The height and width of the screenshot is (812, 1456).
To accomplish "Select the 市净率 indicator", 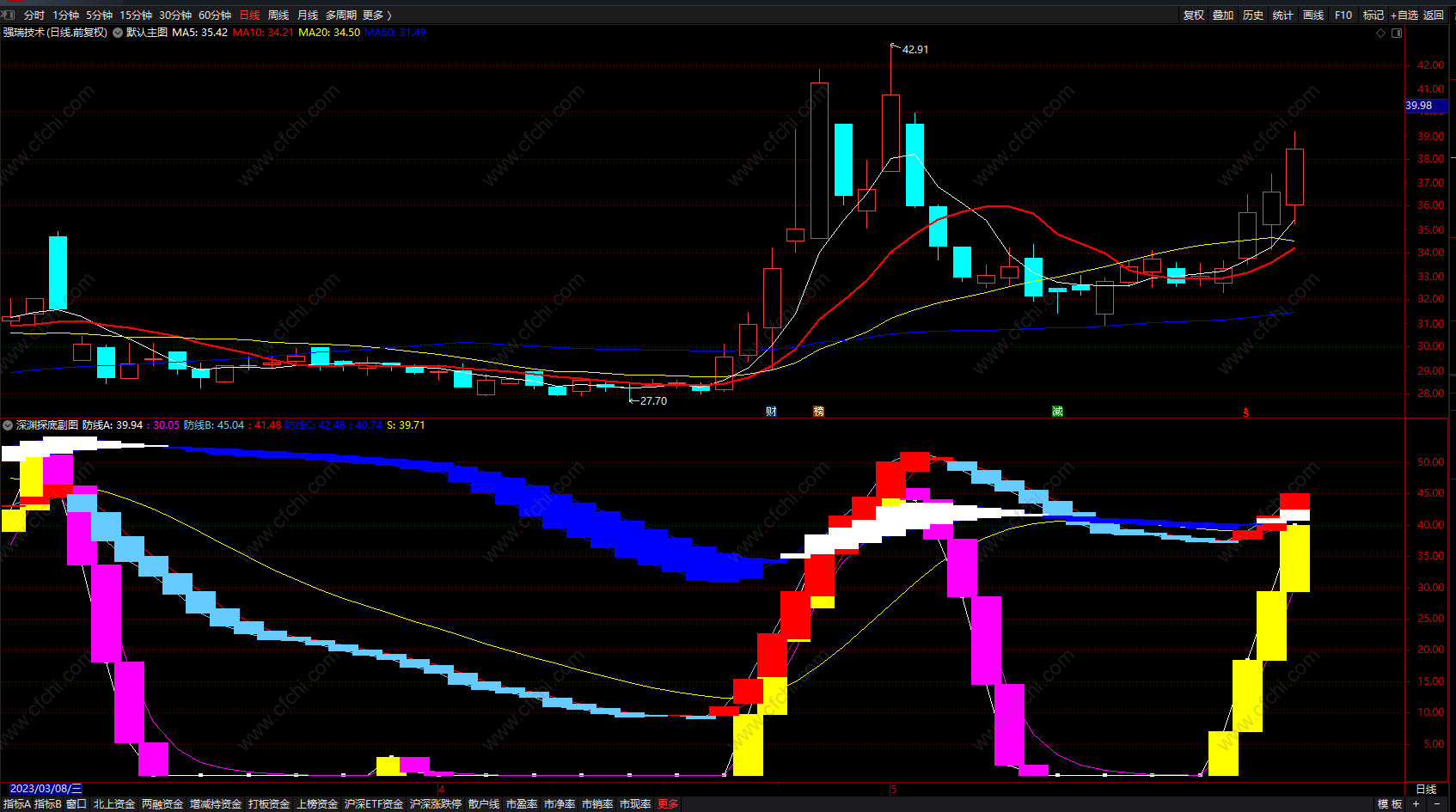I will (x=560, y=804).
